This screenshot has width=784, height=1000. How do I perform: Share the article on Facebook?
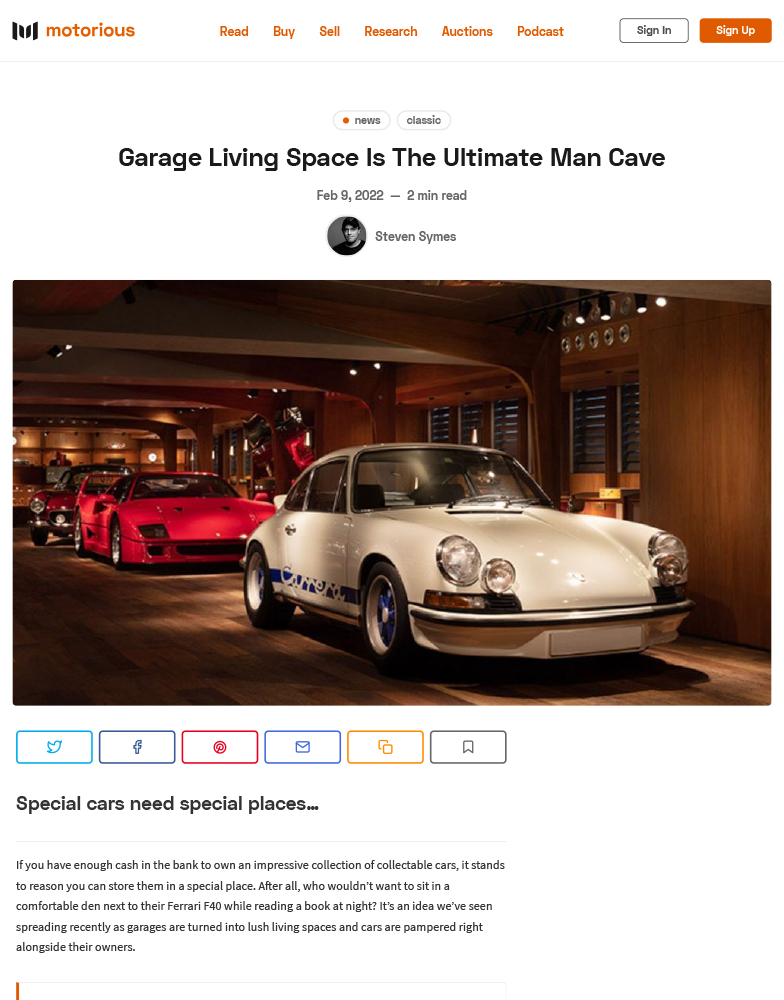coord(137,747)
